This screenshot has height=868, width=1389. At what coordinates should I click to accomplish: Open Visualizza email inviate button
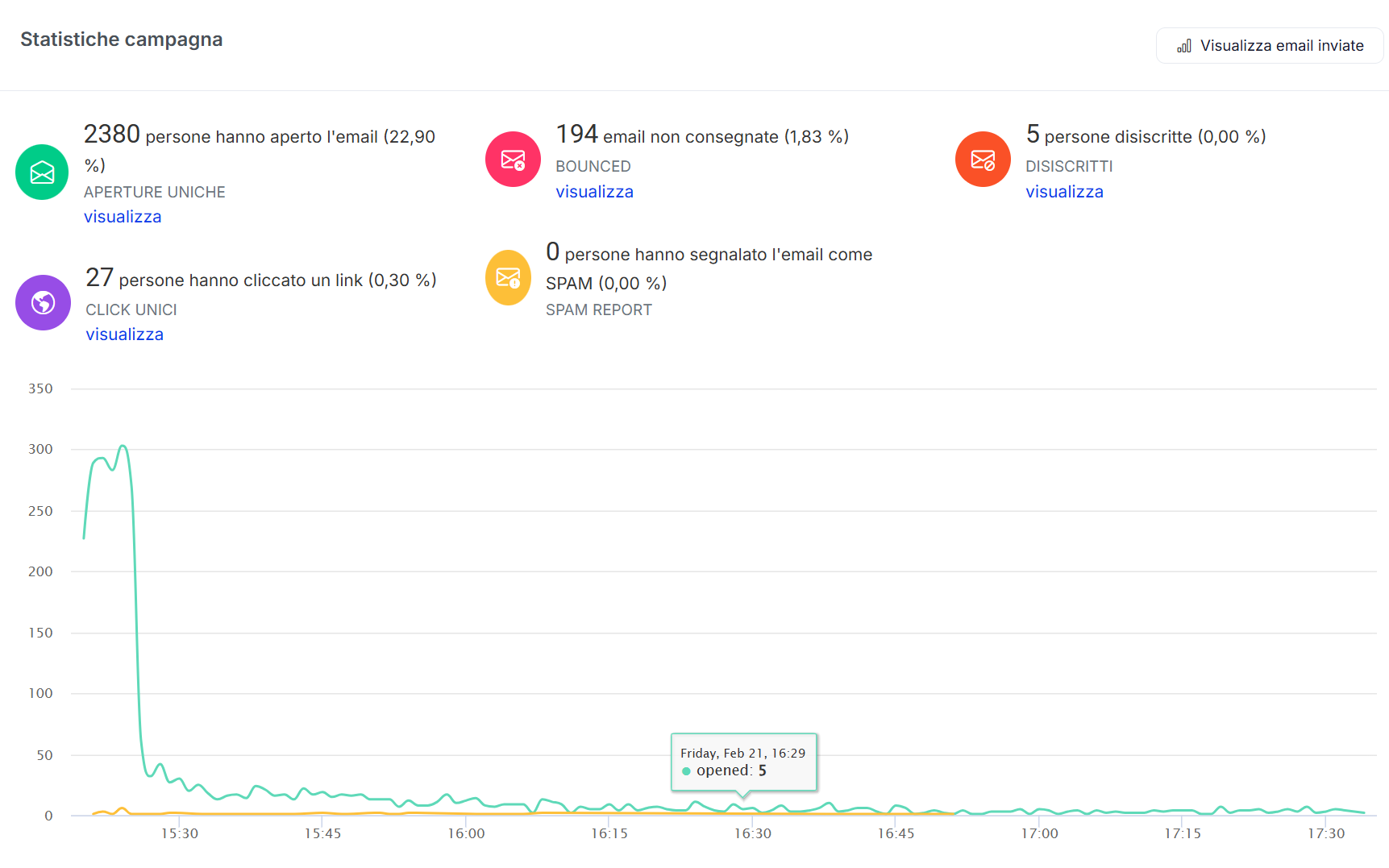point(1269,46)
